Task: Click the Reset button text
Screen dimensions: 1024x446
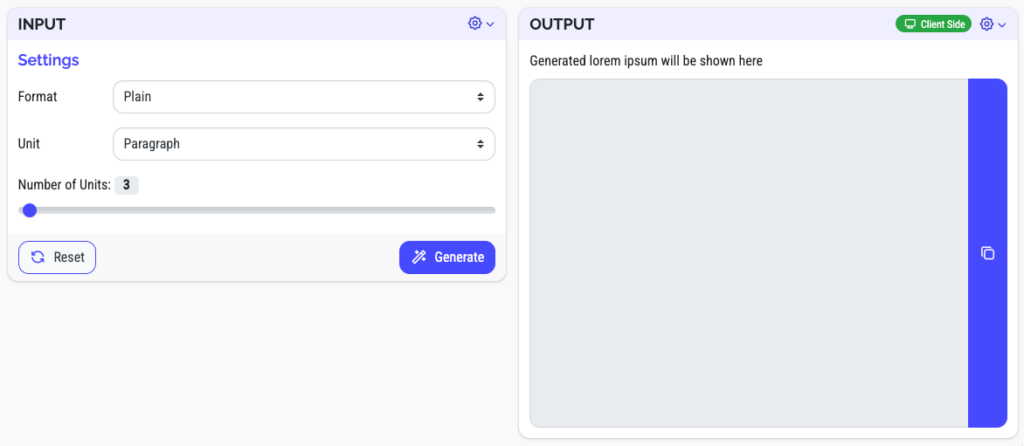Action: click(x=69, y=257)
